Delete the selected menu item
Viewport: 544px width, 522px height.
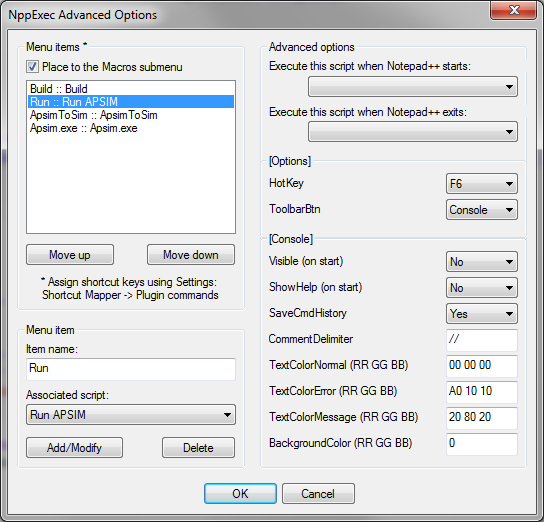pyautogui.click(x=198, y=447)
